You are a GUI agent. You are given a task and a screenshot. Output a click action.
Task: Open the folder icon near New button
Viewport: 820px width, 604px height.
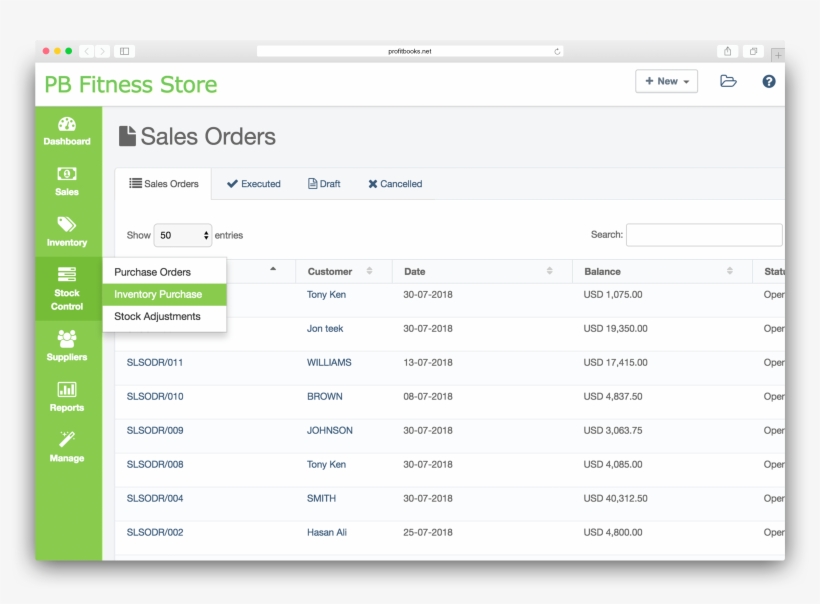tap(728, 81)
